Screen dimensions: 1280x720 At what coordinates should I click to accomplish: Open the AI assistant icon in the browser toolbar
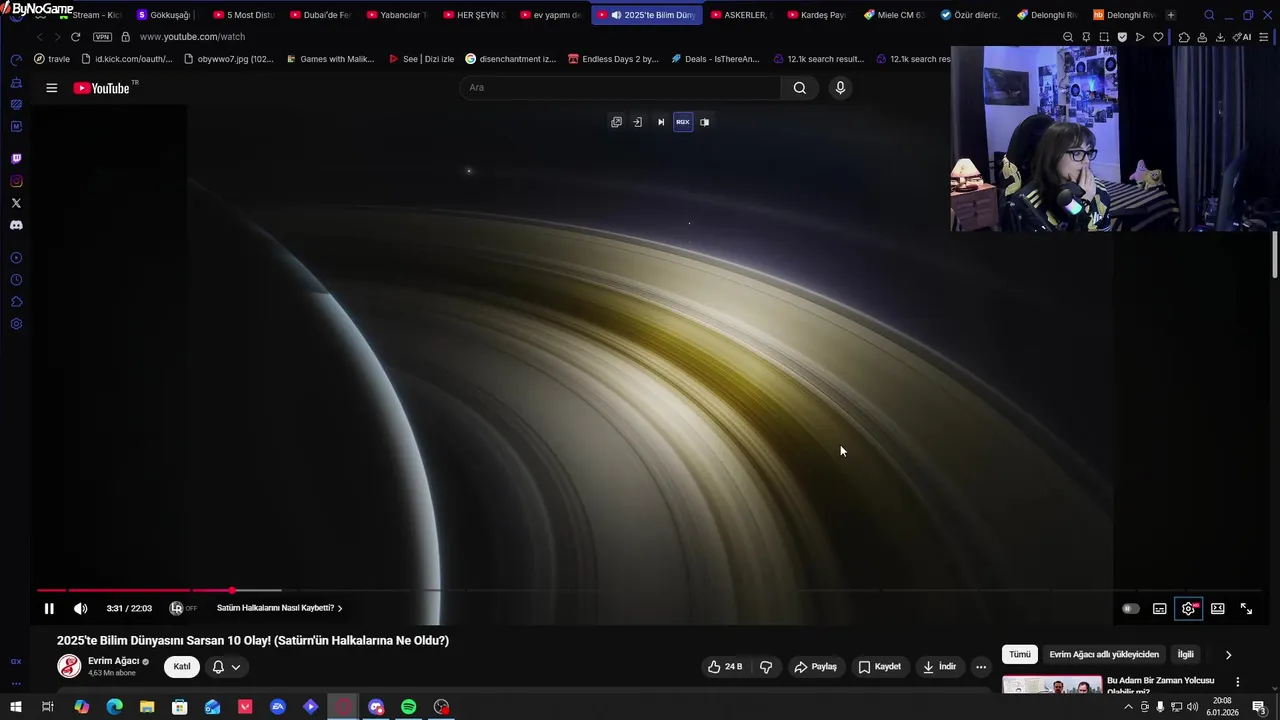point(1242,37)
